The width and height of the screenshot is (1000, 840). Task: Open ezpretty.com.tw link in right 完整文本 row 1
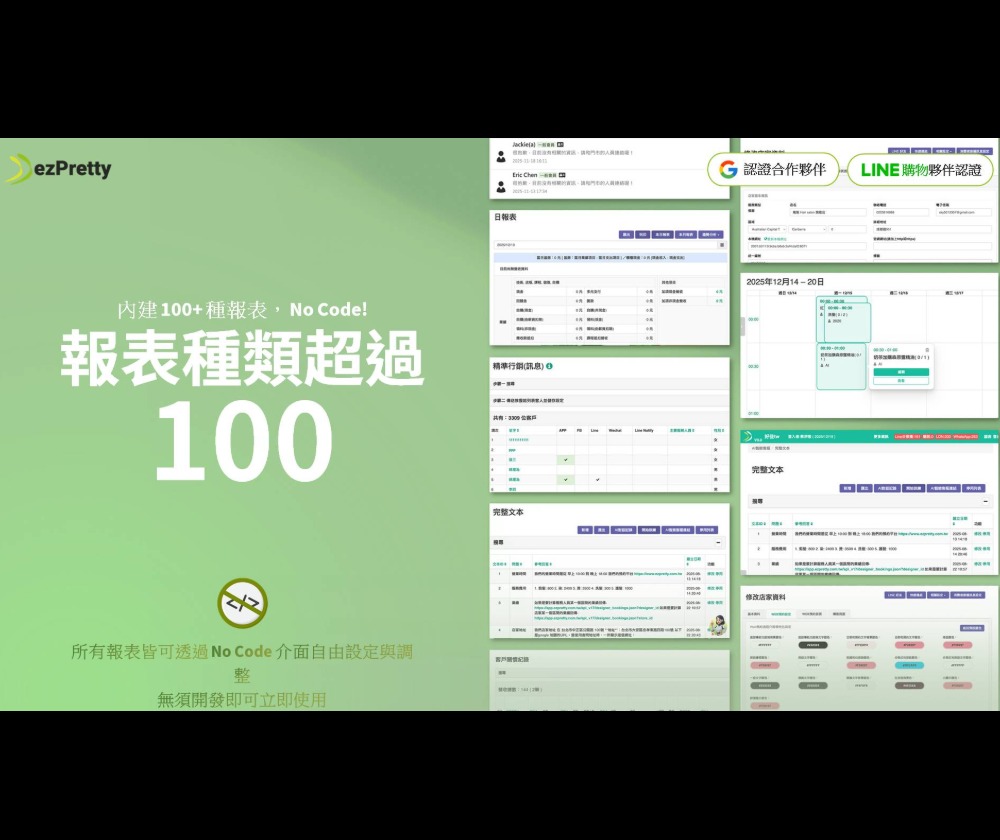pyautogui.click(x=923, y=533)
